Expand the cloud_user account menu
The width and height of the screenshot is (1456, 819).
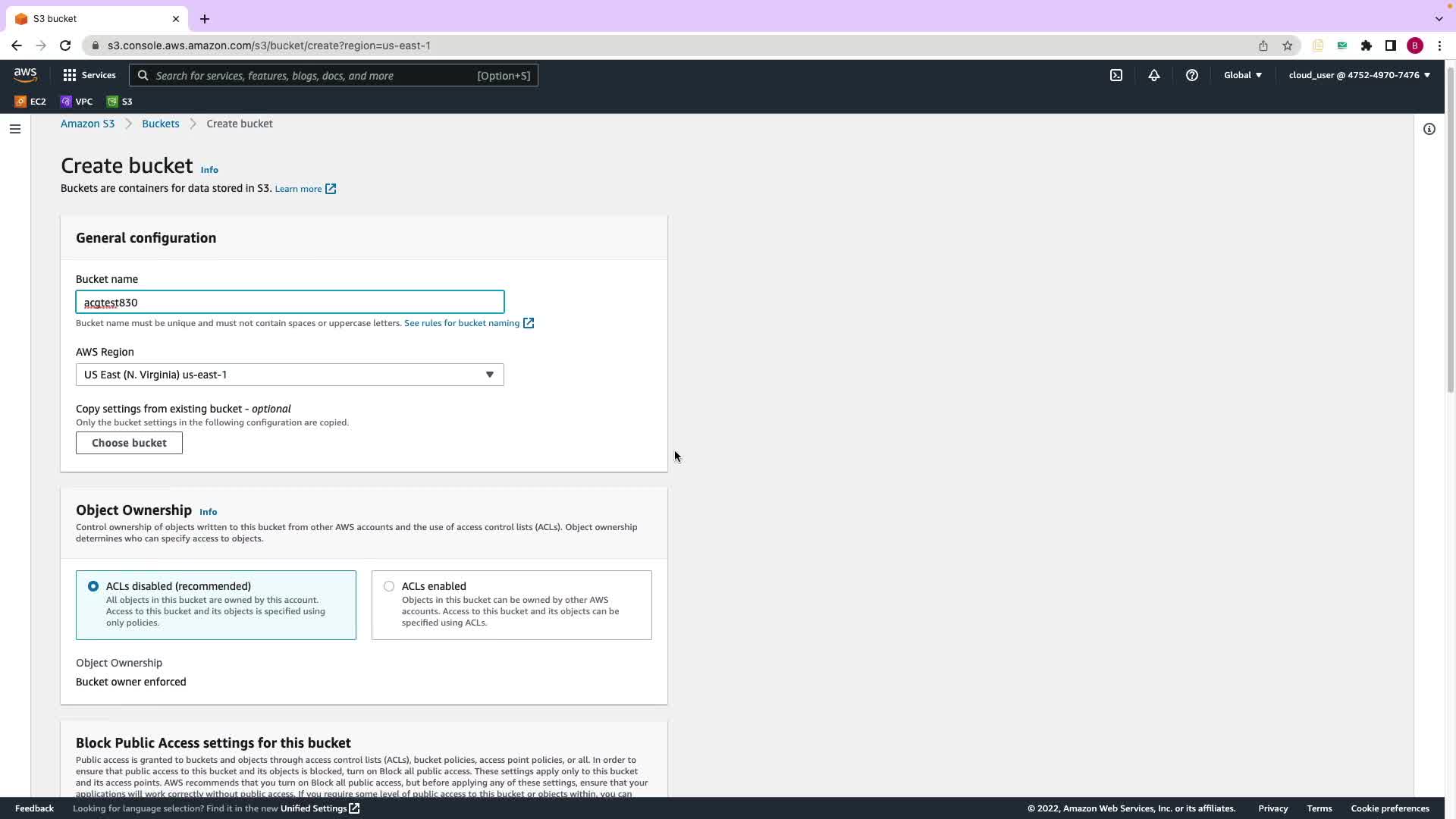1359,75
